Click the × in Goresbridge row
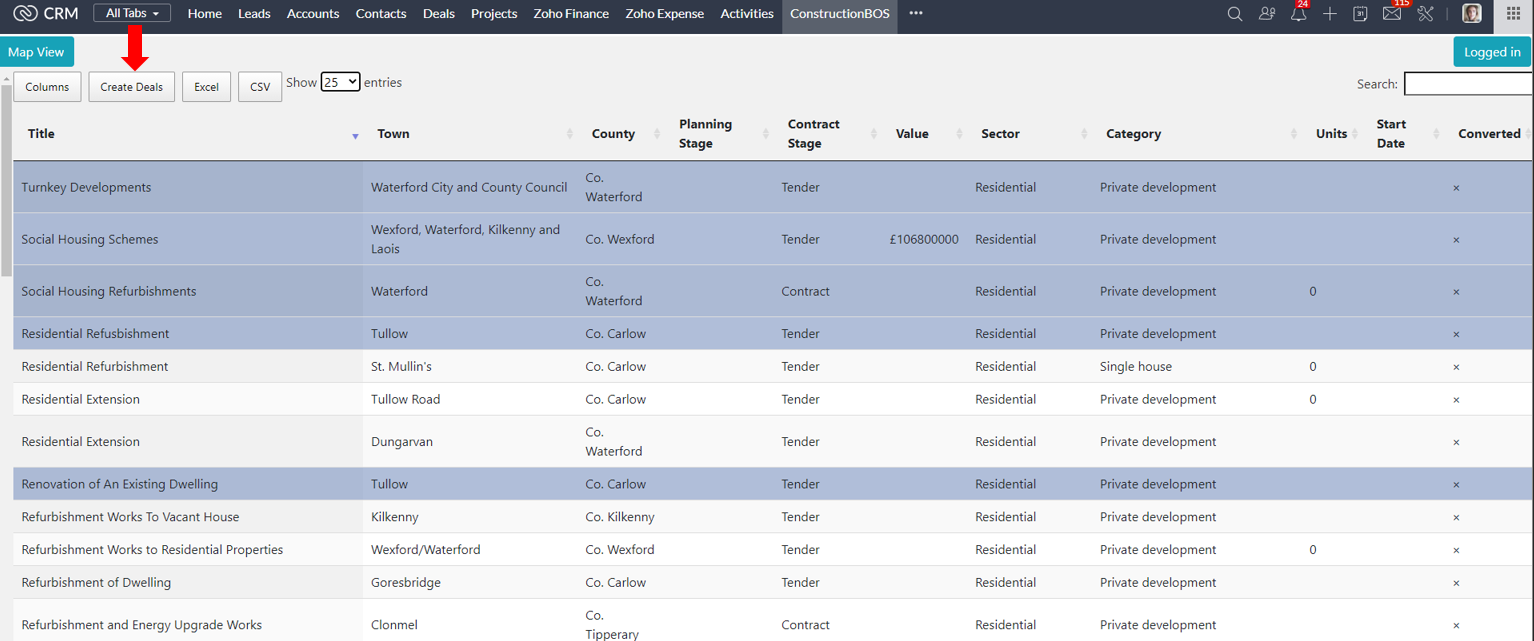 click(x=1456, y=583)
